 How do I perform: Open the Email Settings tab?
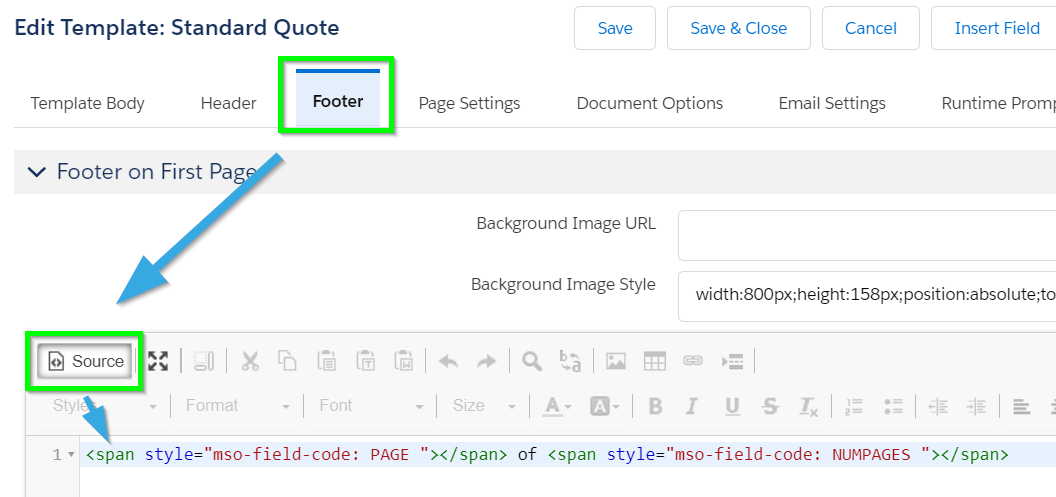[x=832, y=104]
